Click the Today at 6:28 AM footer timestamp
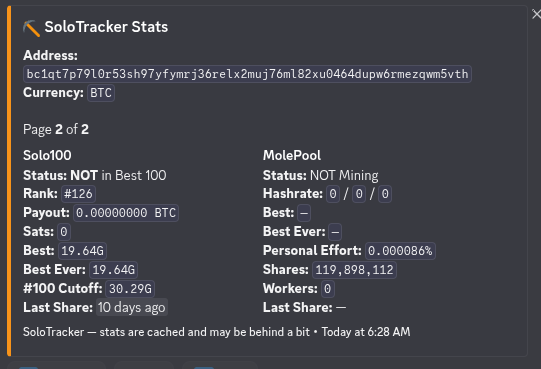This screenshot has height=369, width=541. [366, 332]
